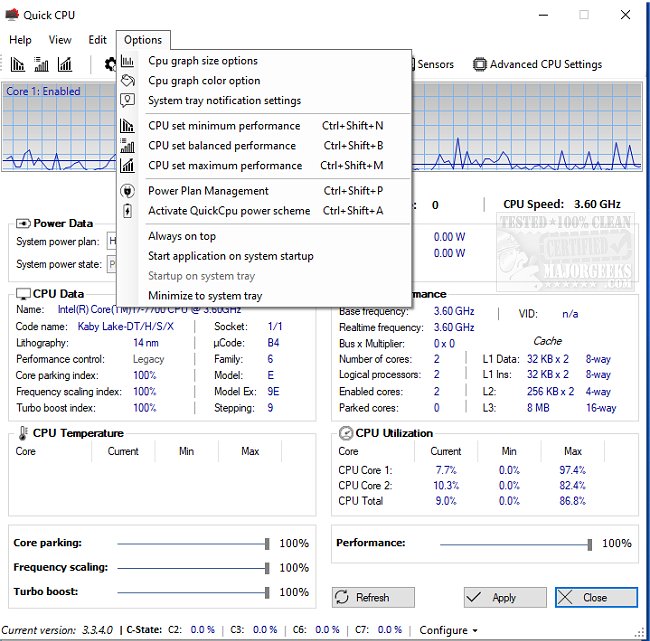
Task: Click the minimum performance toolbar icon
Action: click(17, 64)
